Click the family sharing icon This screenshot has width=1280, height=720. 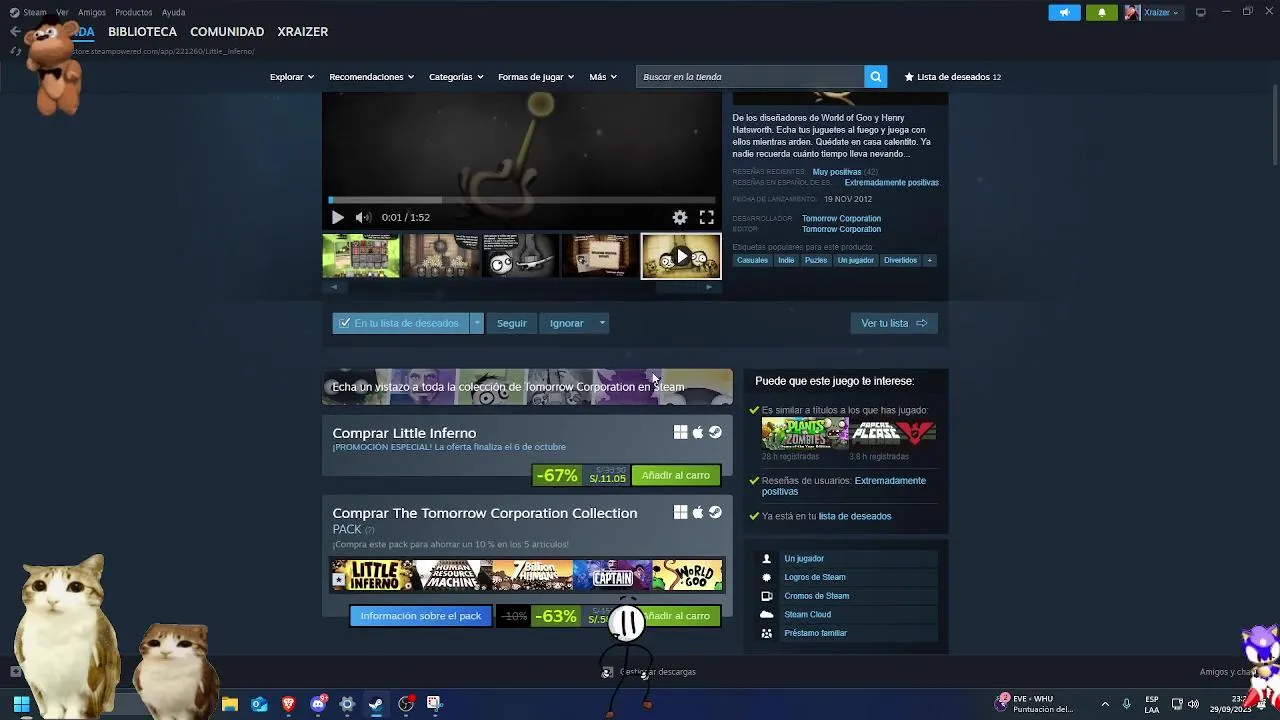[767, 633]
